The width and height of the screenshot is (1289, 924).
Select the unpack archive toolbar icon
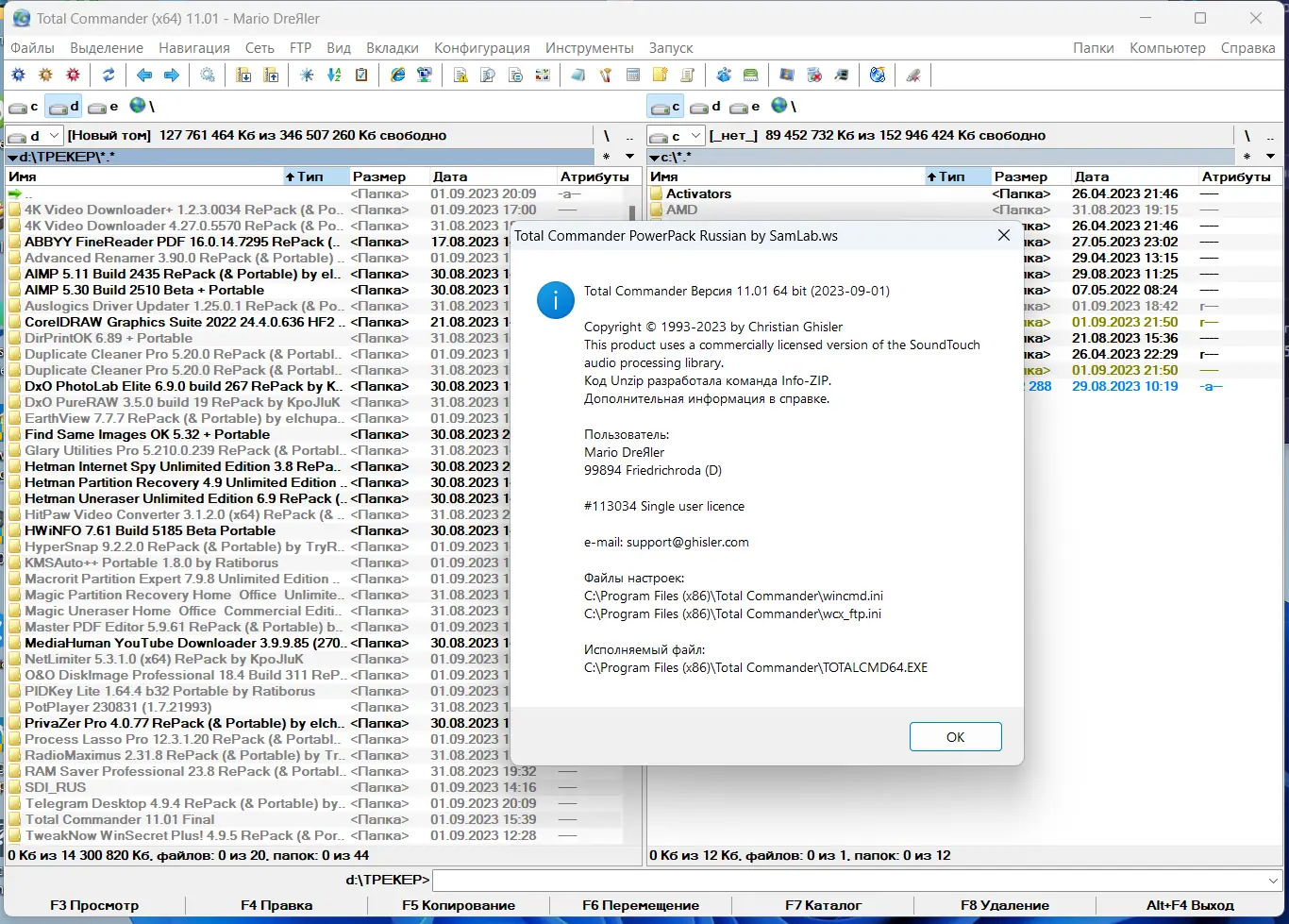[272, 75]
